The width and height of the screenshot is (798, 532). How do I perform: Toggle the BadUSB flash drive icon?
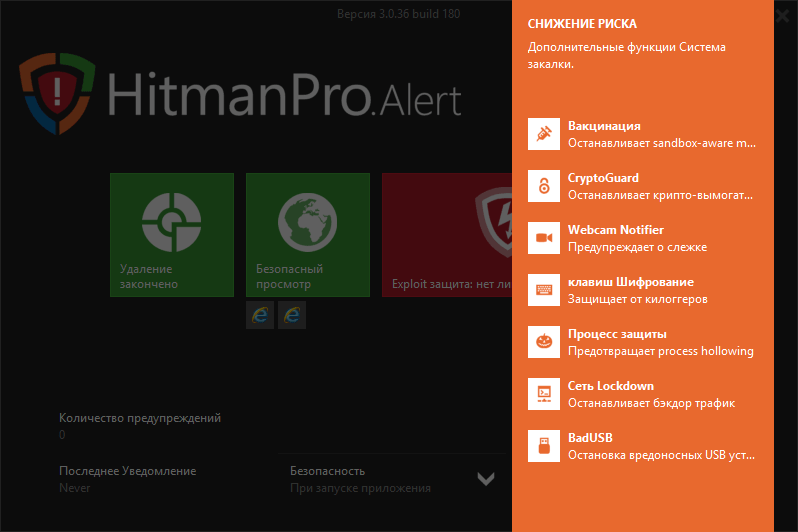(544, 445)
